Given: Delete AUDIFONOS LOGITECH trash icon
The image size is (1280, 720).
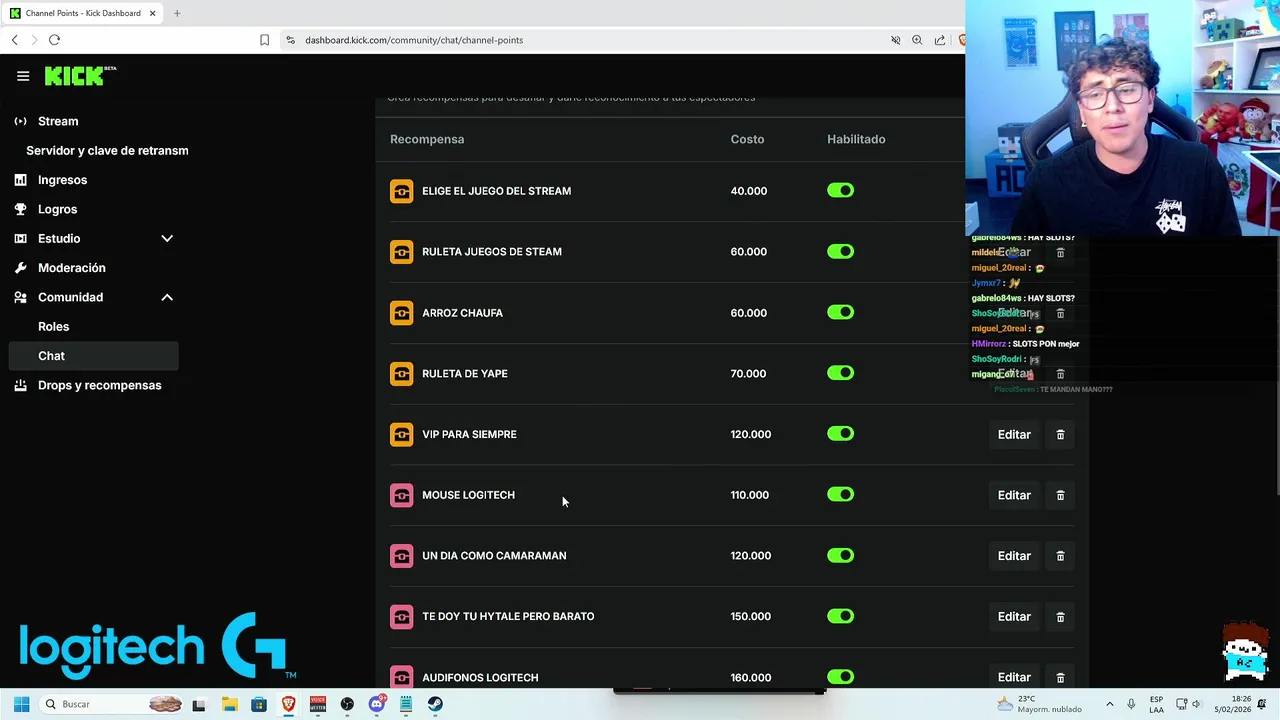Looking at the screenshot, I should [x=1060, y=677].
